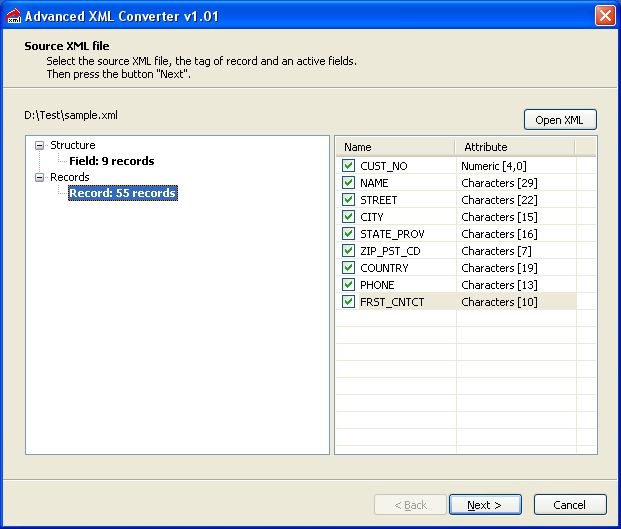
Task: Uncheck the CITY field checkbox
Action: 348,217
